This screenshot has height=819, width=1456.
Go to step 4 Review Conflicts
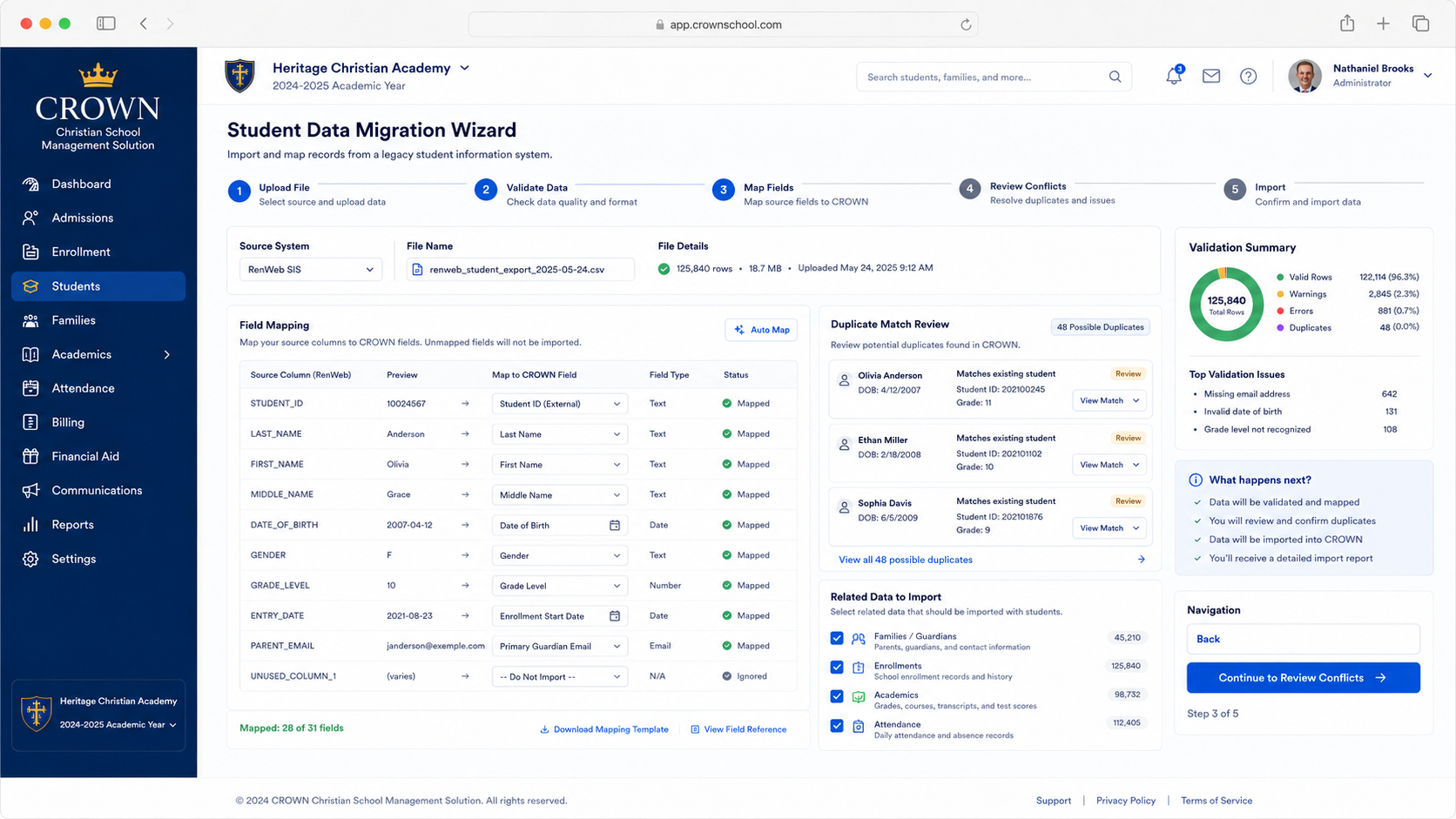point(1036,192)
